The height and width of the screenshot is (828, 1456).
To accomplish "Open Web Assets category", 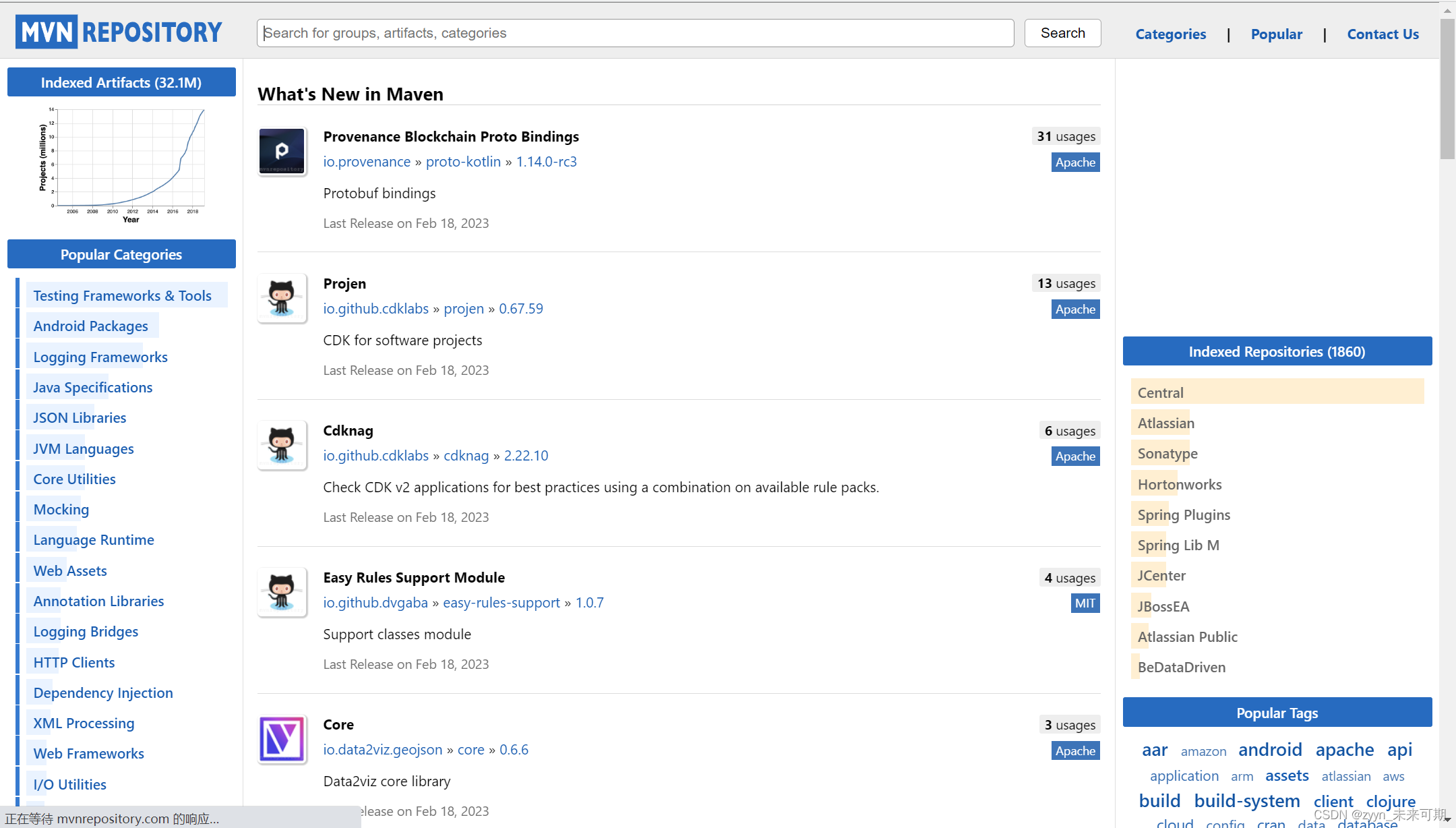I will (70, 570).
